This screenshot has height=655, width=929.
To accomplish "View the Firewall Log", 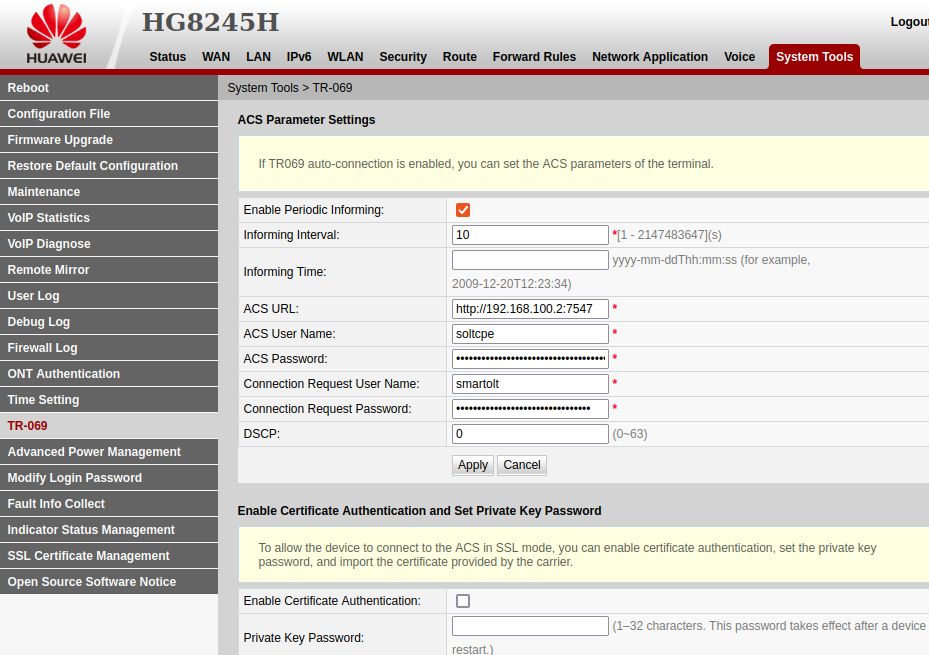I will click(x=109, y=348).
